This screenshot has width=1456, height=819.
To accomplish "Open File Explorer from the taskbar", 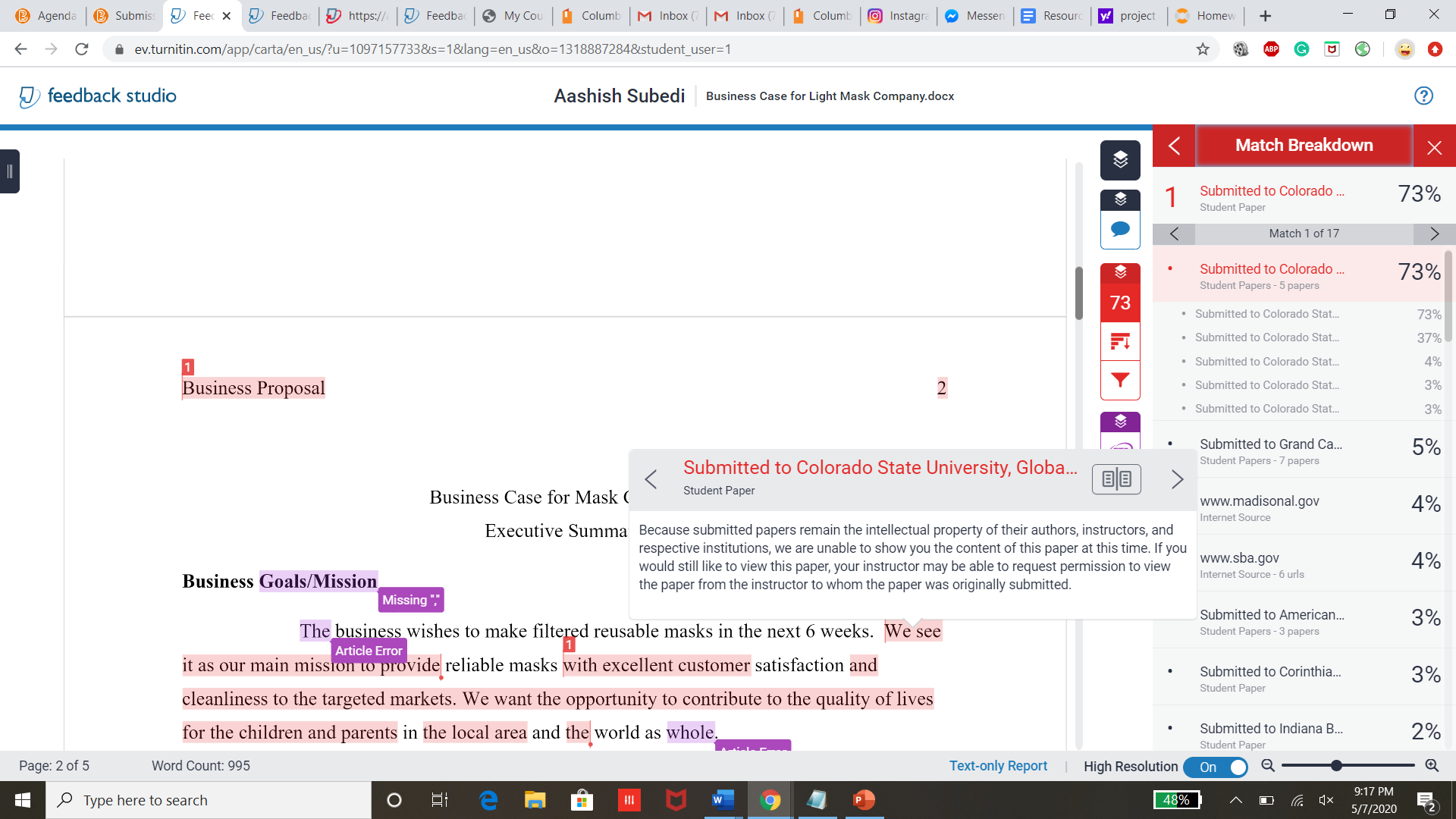I will coord(535,800).
